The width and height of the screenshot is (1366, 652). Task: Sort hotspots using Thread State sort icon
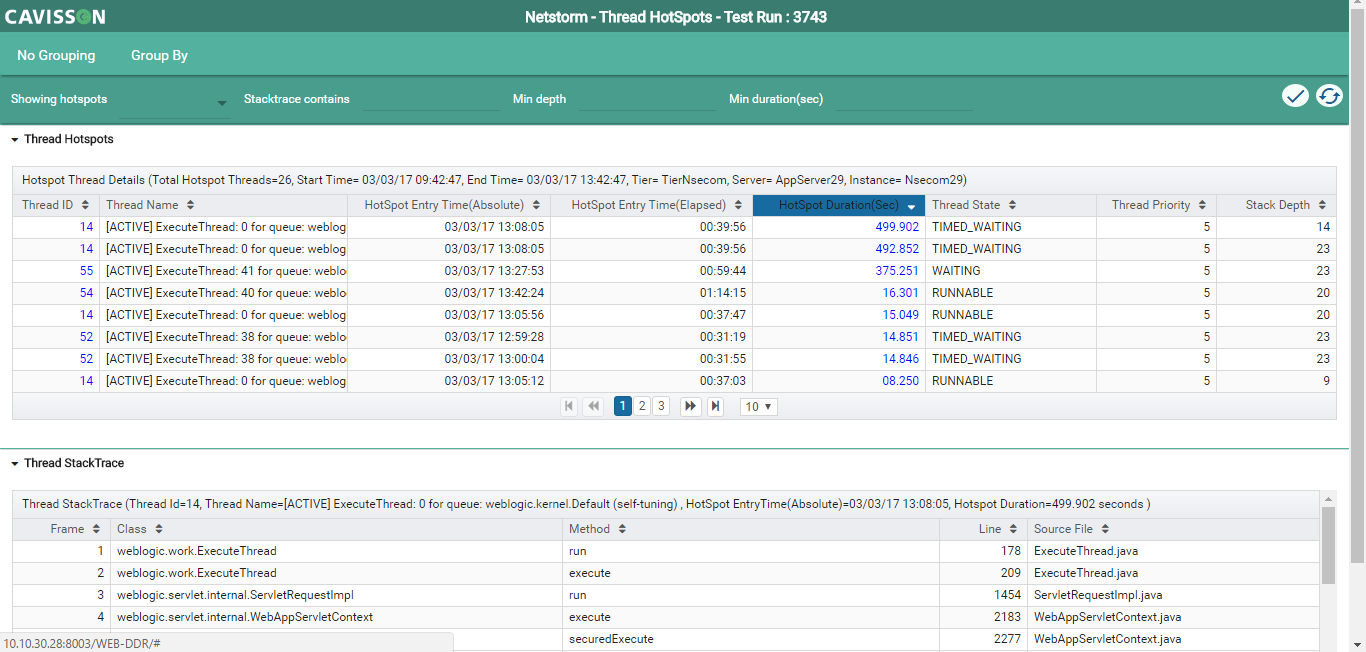[1012, 205]
